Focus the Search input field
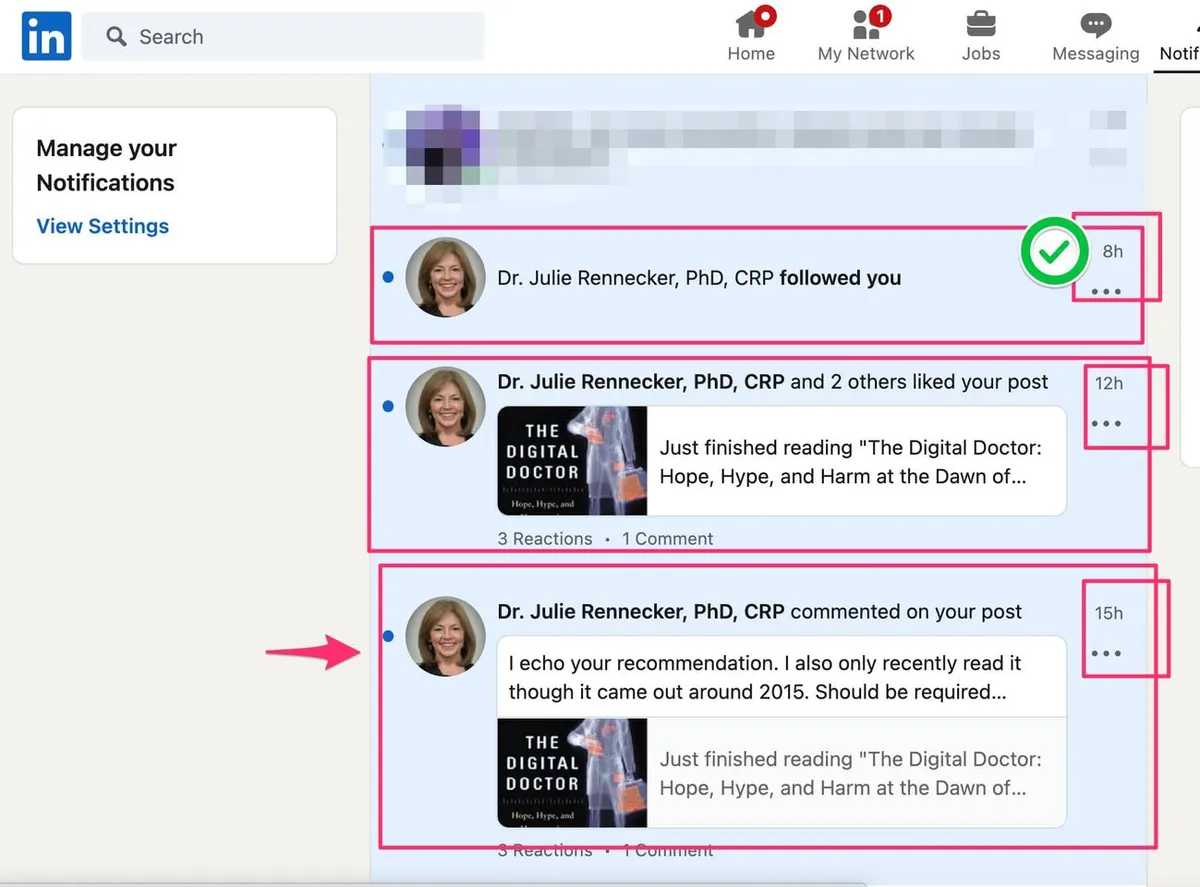 click(x=283, y=37)
